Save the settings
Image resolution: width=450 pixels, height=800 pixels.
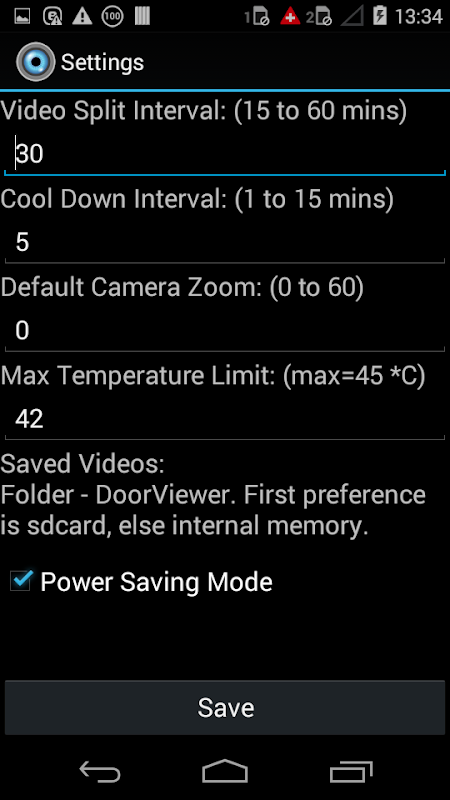click(225, 707)
